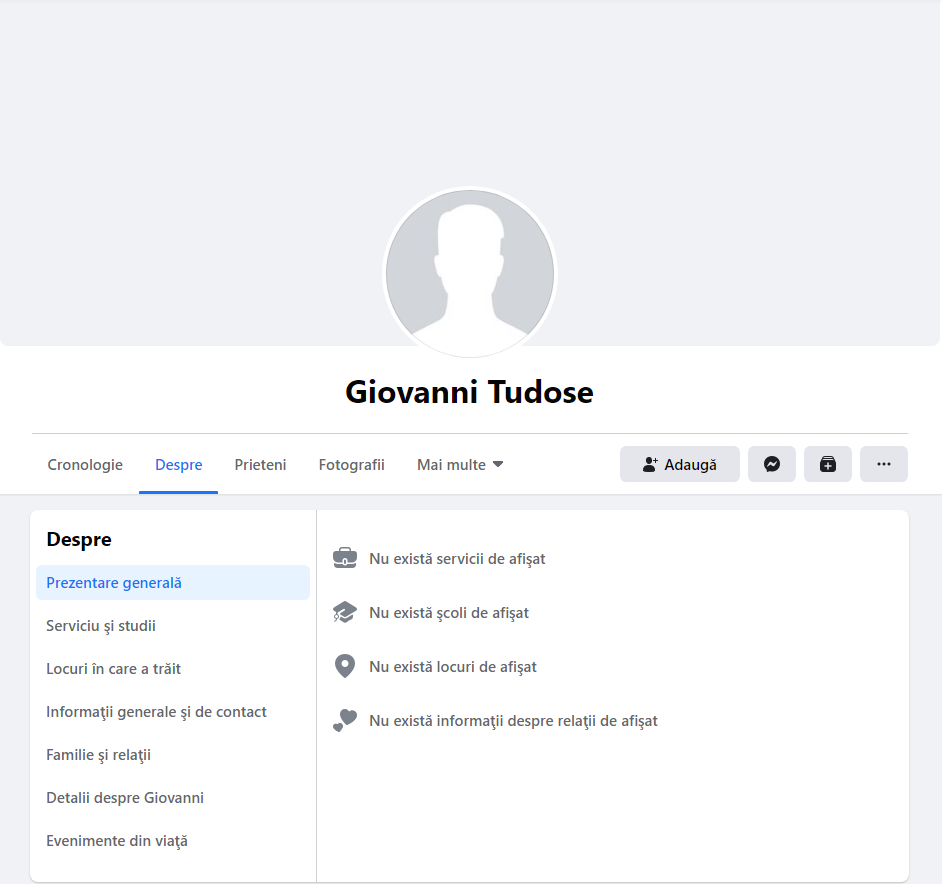Click 'Nu există locuri de afișat' text
Viewport: 942px width, 884px height.
pos(452,667)
